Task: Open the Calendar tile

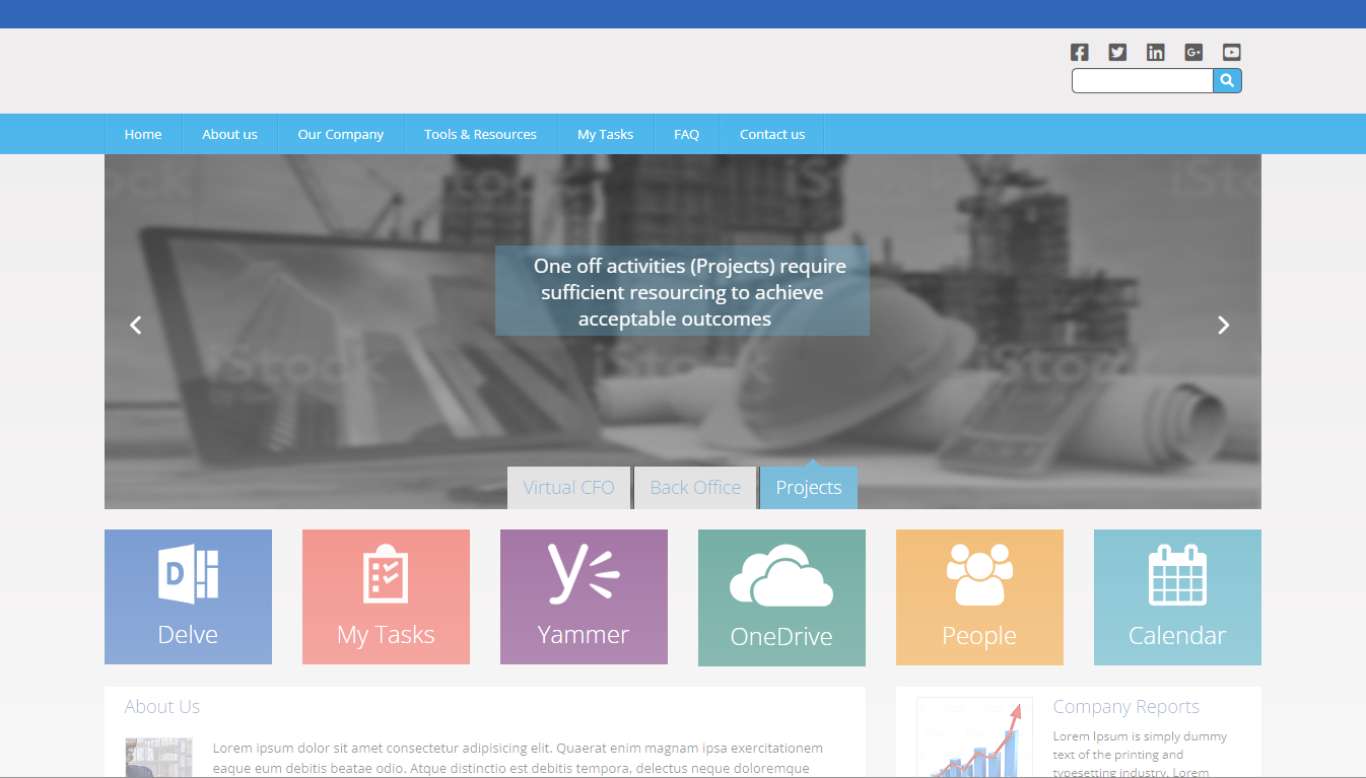Action: coord(1177,598)
